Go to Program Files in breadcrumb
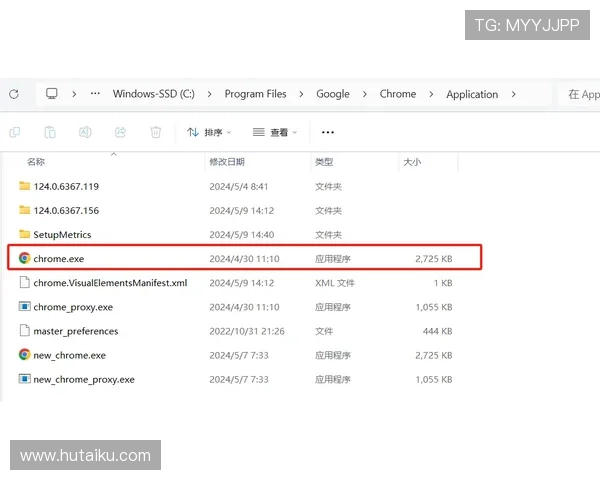 point(255,94)
